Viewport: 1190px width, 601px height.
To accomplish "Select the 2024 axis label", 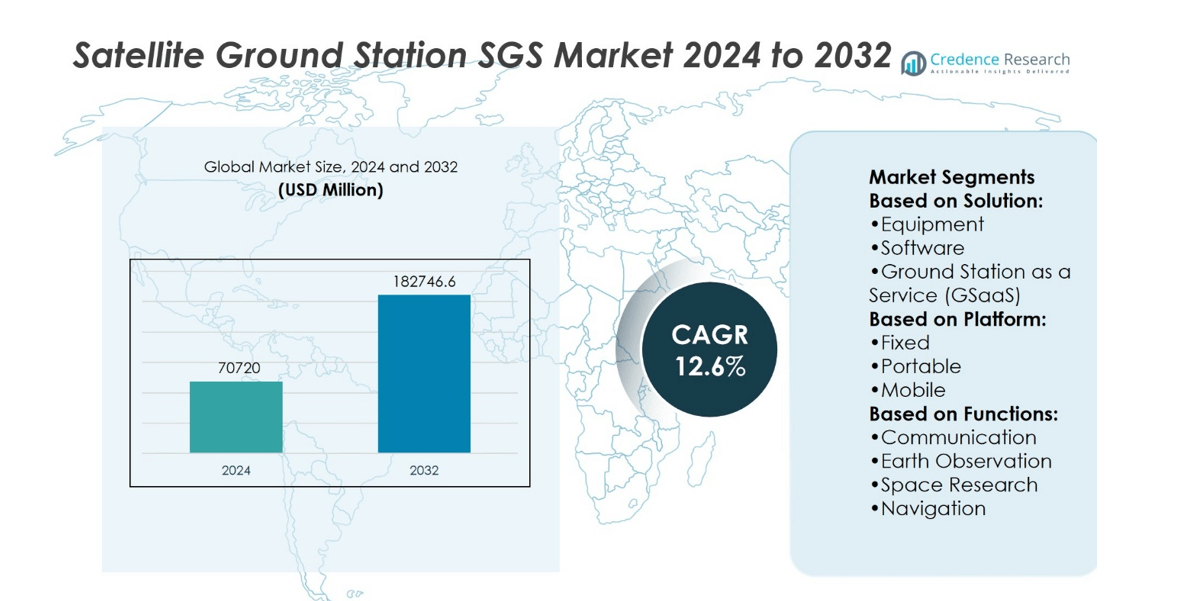I will [x=237, y=470].
